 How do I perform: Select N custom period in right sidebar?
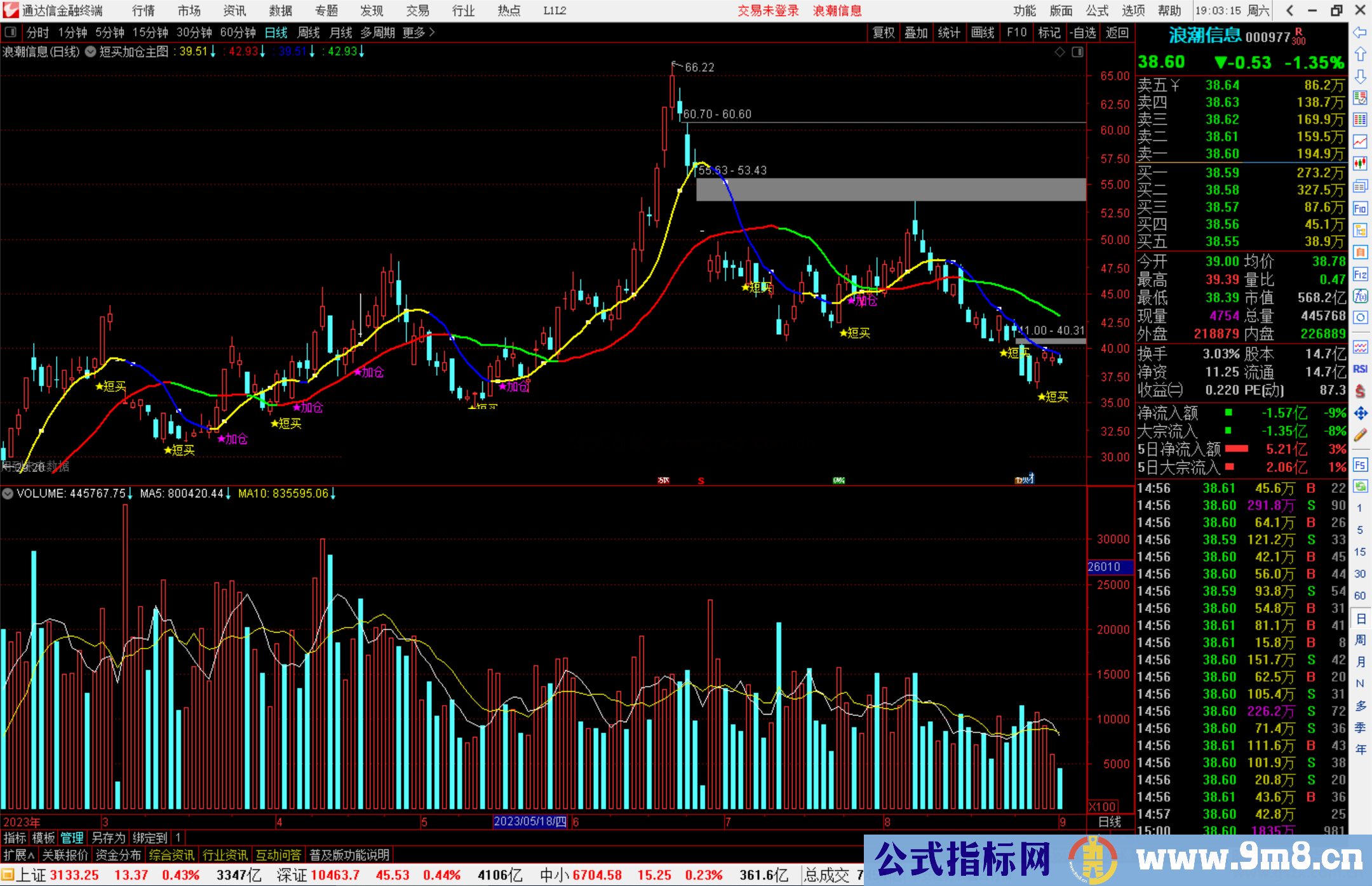click(x=1360, y=683)
